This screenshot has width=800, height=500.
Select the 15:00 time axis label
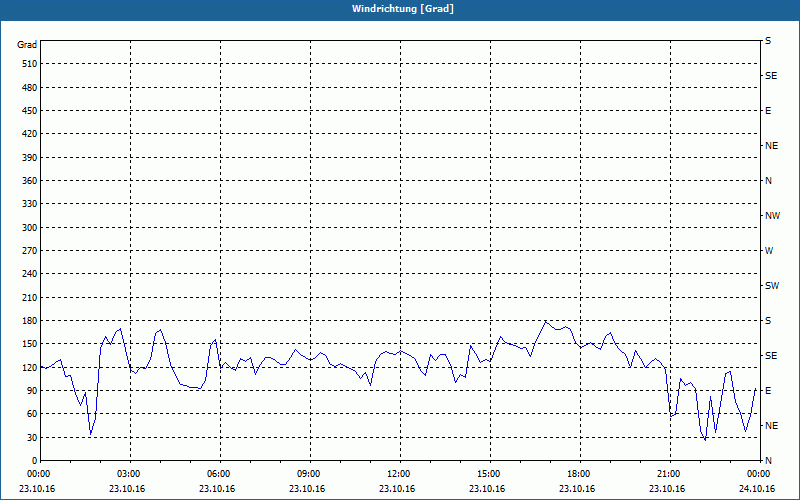tap(489, 474)
